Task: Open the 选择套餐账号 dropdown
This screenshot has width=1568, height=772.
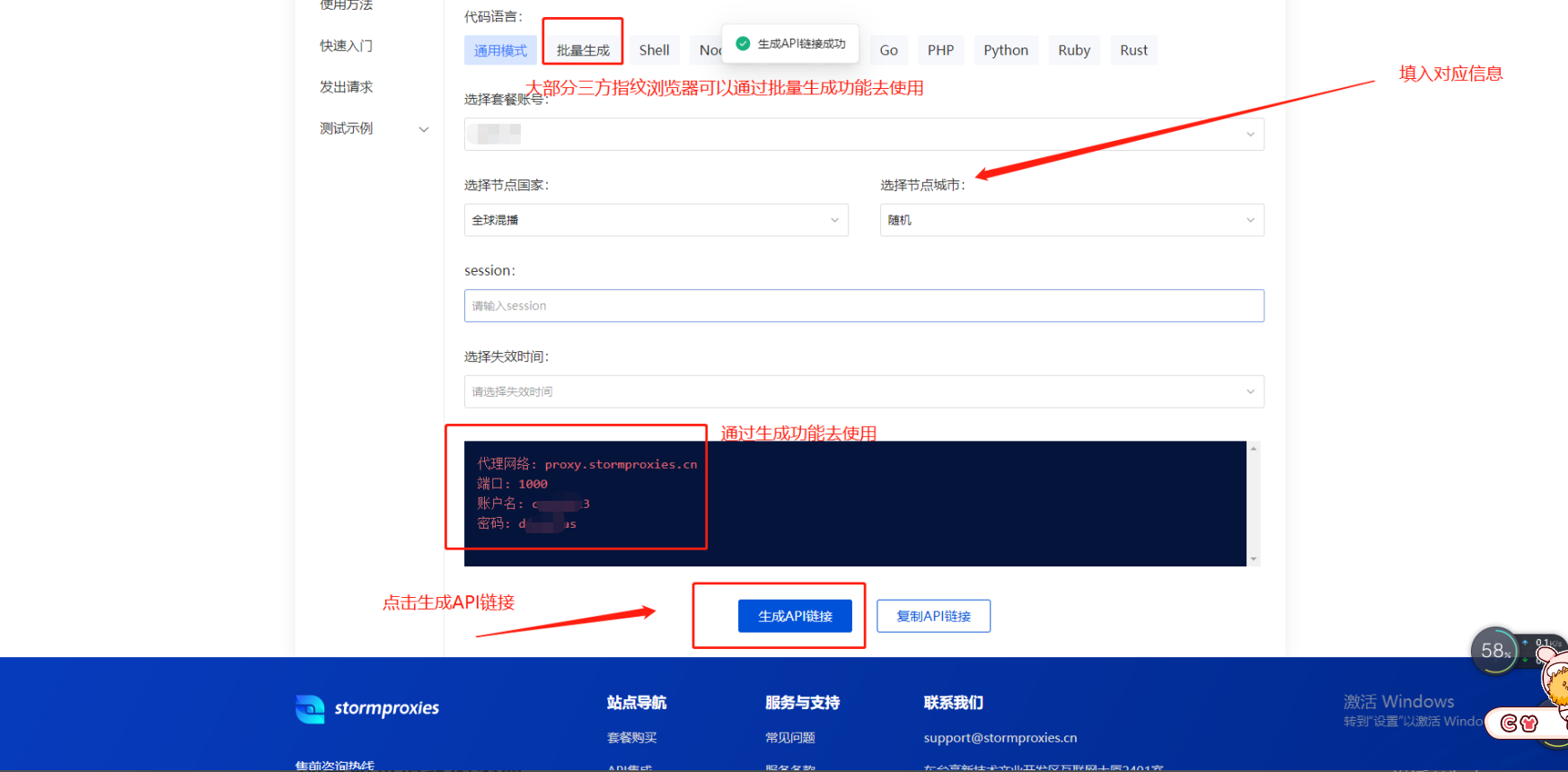Action: point(864,135)
